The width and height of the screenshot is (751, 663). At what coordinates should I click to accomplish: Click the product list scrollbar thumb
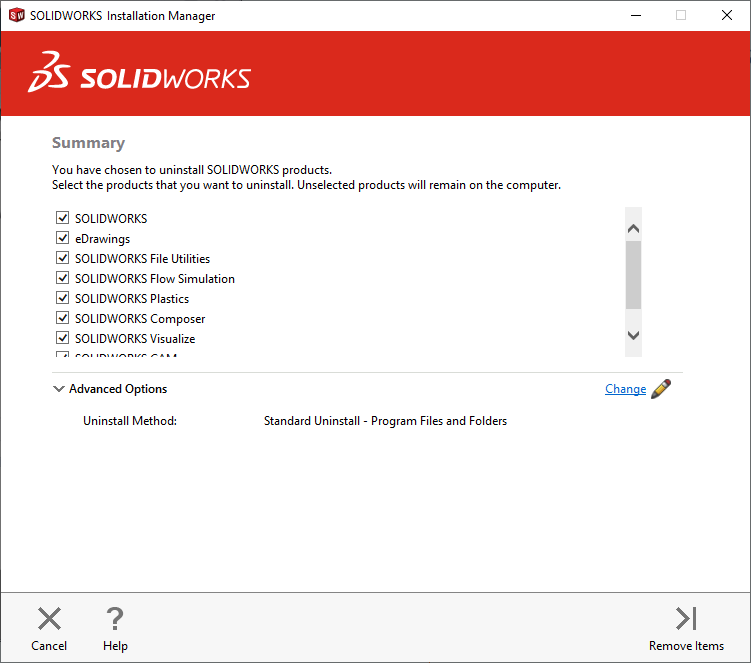point(633,275)
